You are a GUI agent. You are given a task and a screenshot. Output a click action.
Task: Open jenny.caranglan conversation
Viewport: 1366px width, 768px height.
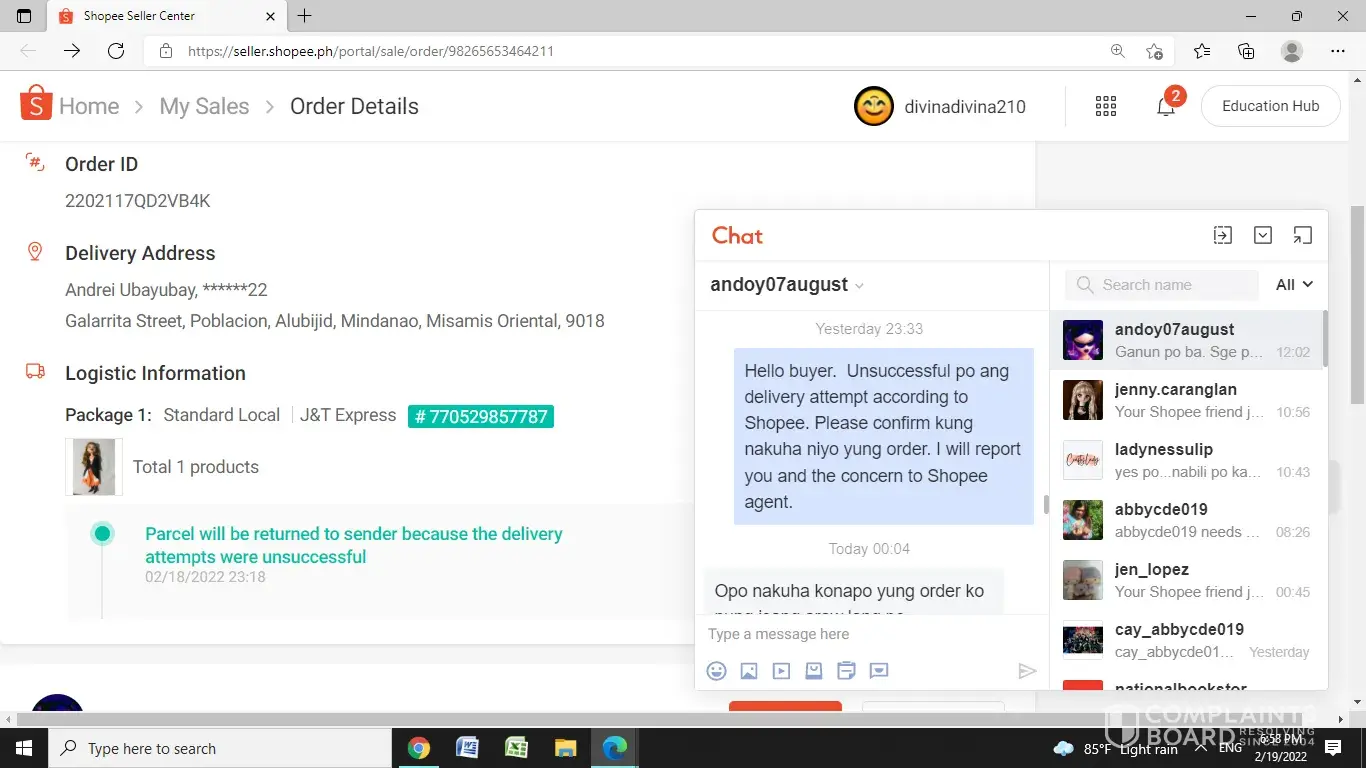(x=1186, y=400)
